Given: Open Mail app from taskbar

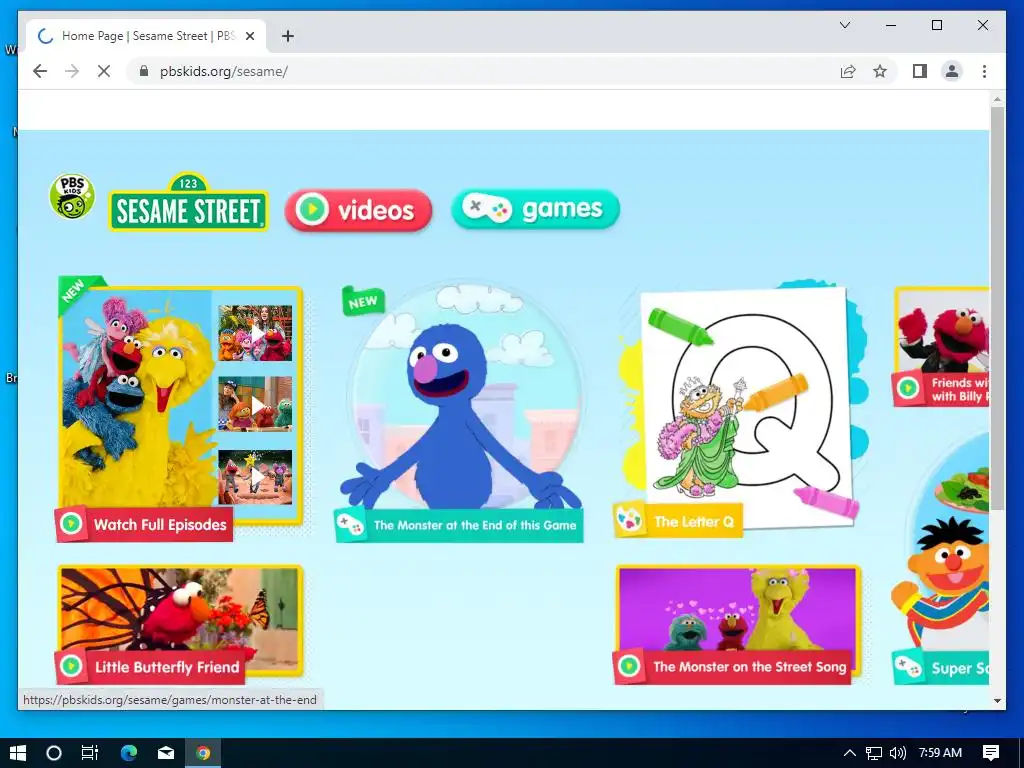Looking at the screenshot, I should point(166,753).
